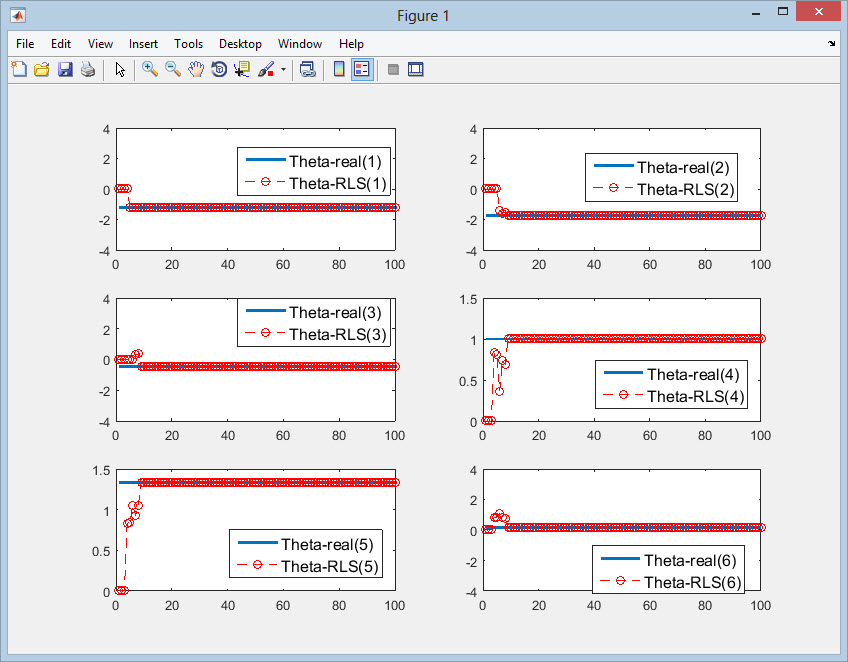Viewport: 848px width, 662px height.
Task: Select the Theta-RLS(3) legend entry
Action: click(x=316, y=334)
